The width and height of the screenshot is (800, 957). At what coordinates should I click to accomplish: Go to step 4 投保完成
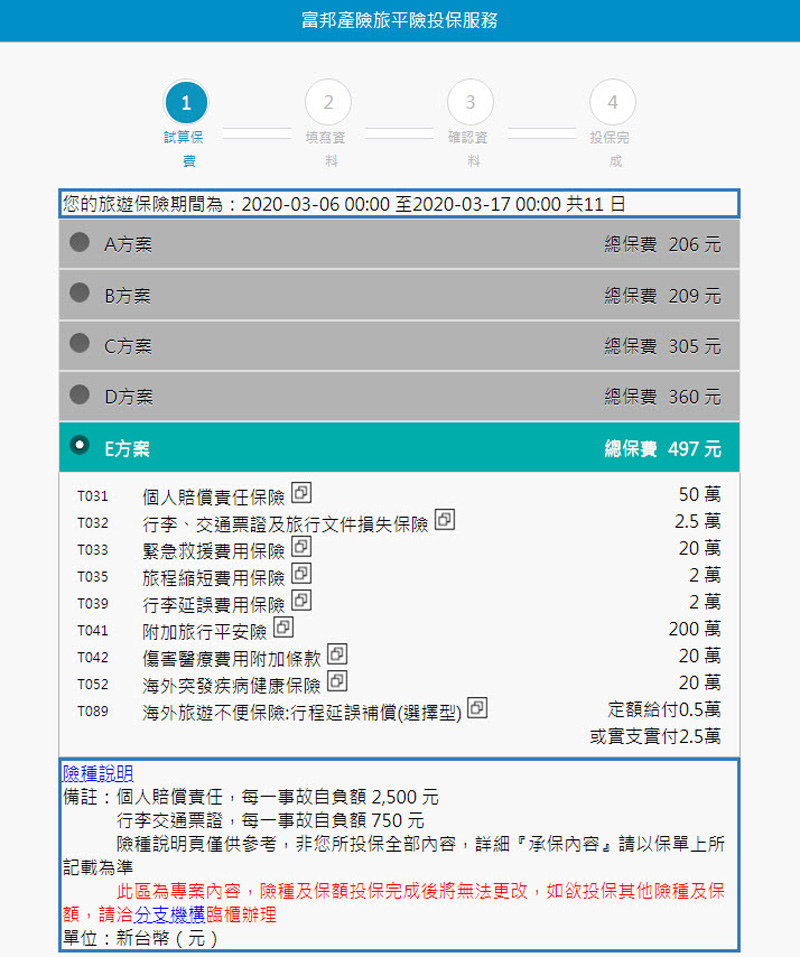pos(613,102)
